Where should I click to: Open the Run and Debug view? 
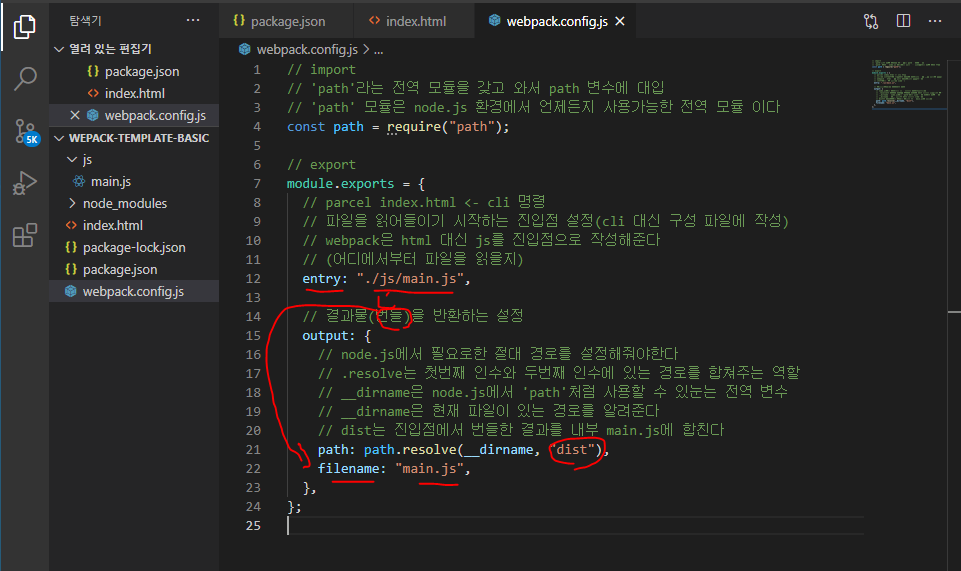pyautogui.click(x=25, y=183)
